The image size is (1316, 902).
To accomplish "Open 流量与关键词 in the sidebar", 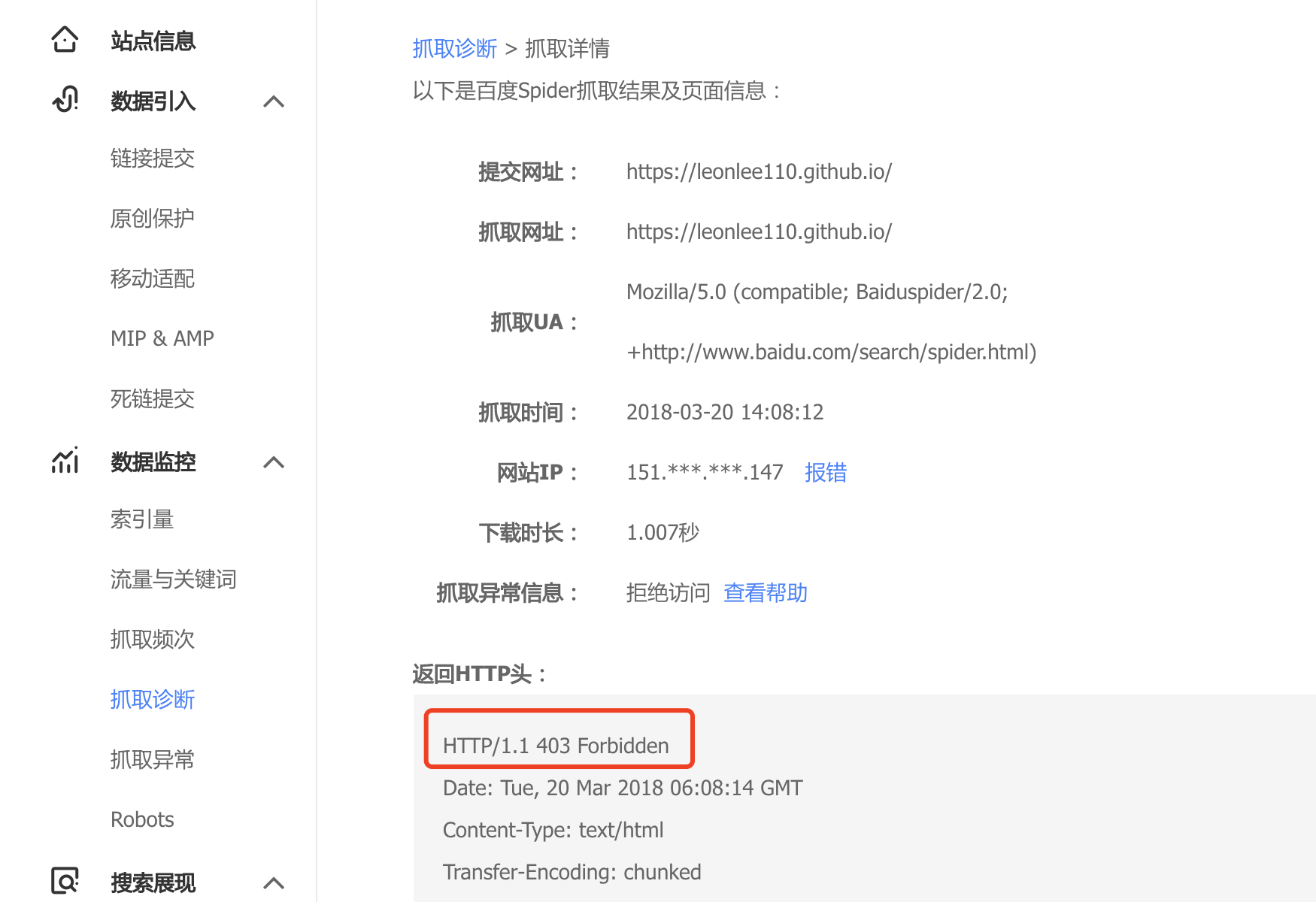I will click(174, 579).
